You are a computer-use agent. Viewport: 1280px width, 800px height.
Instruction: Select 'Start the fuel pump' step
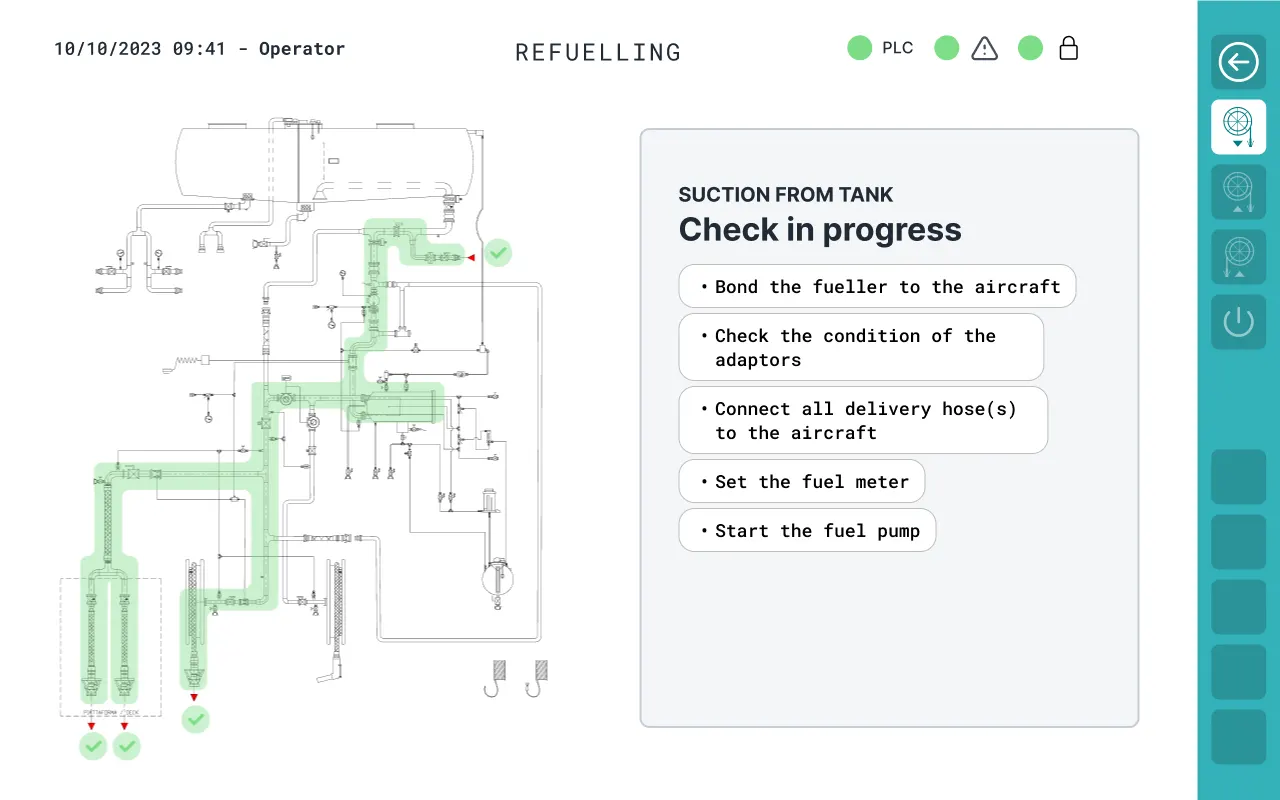point(807,531)
